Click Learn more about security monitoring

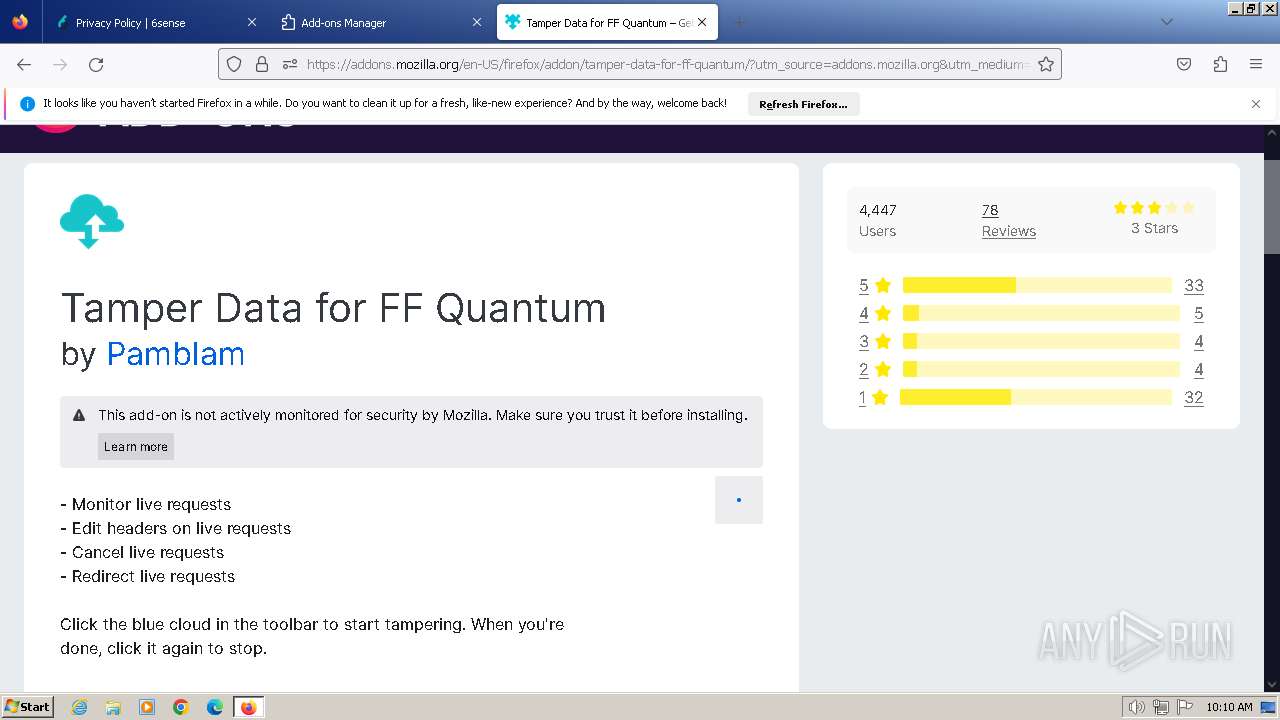(x=136, y=446)
